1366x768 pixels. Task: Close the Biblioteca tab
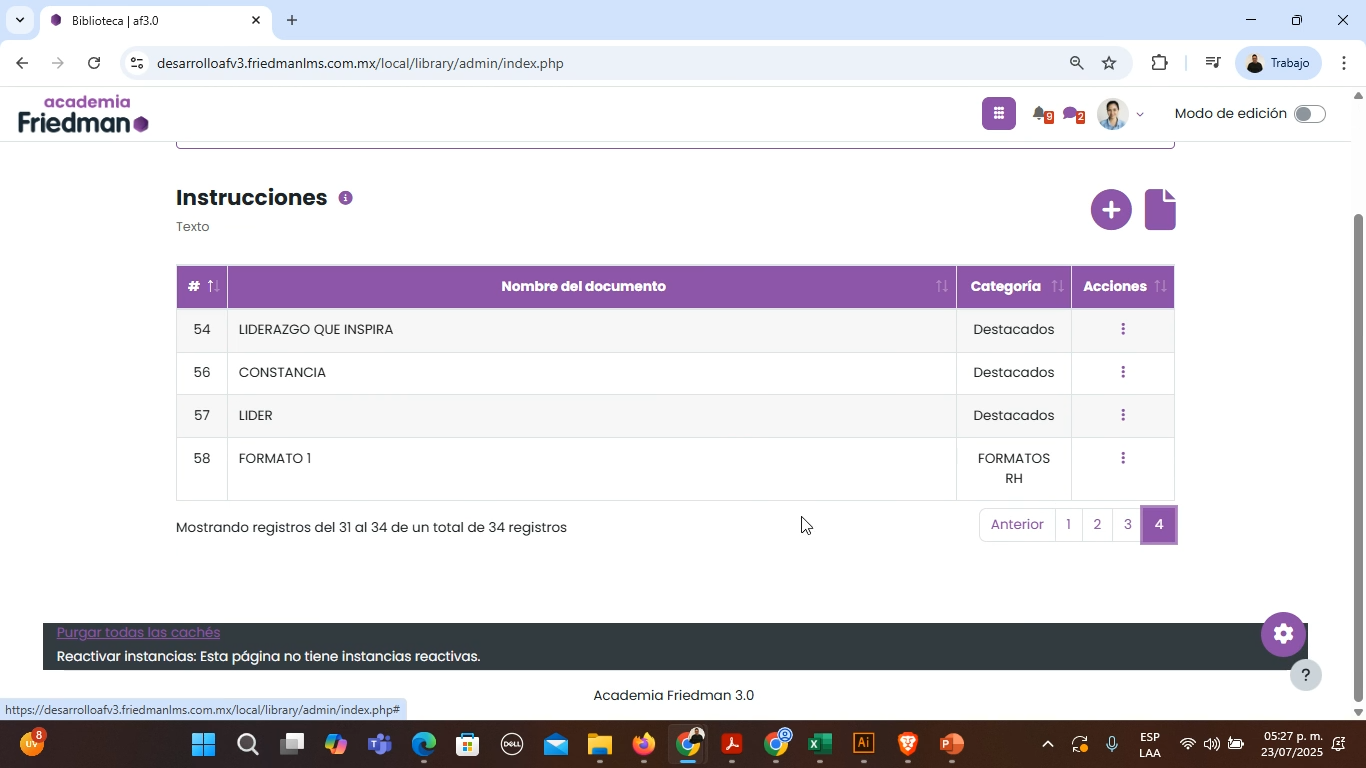point(255,20)
